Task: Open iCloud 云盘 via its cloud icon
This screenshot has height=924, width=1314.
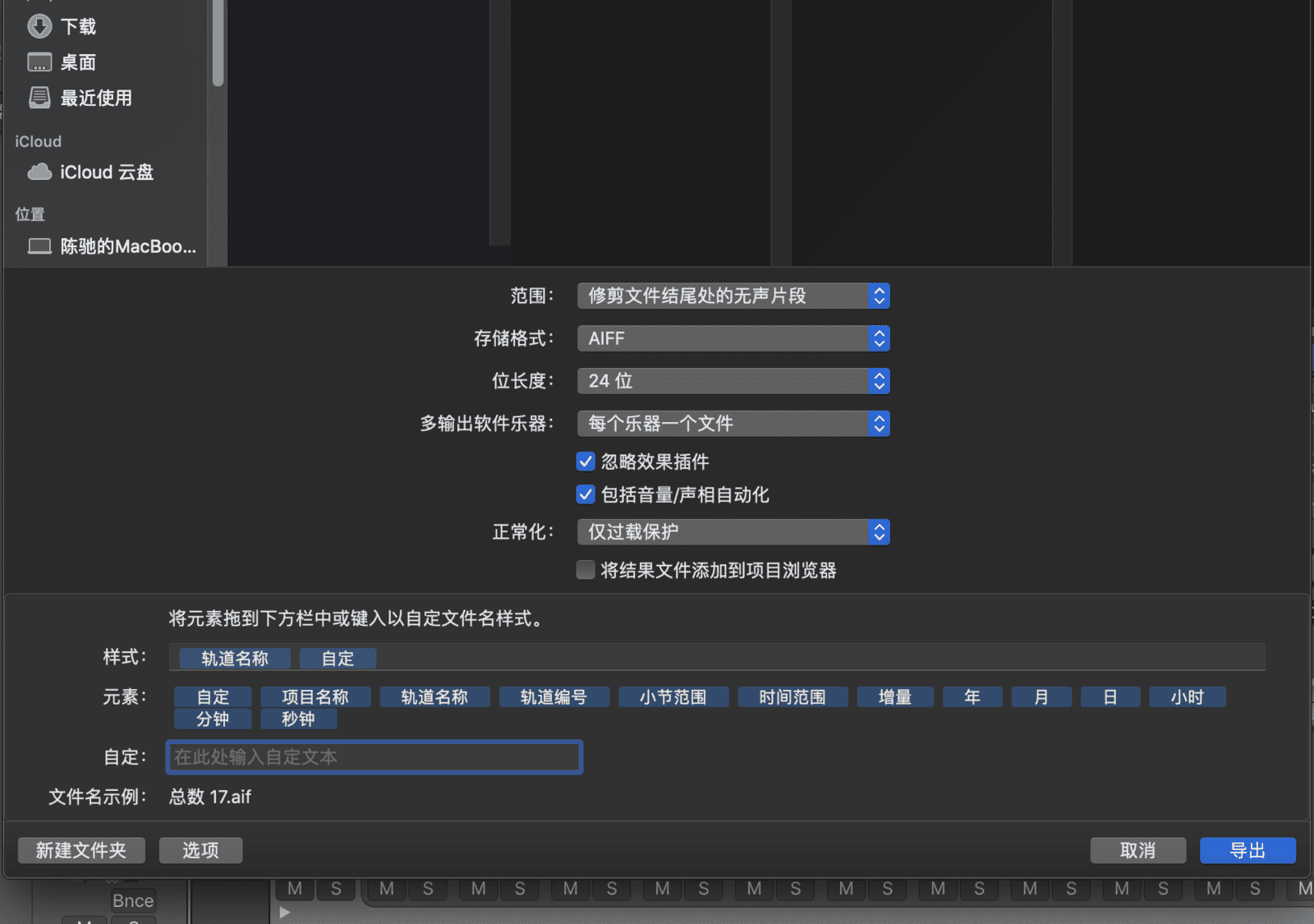Action: [39, 172]
